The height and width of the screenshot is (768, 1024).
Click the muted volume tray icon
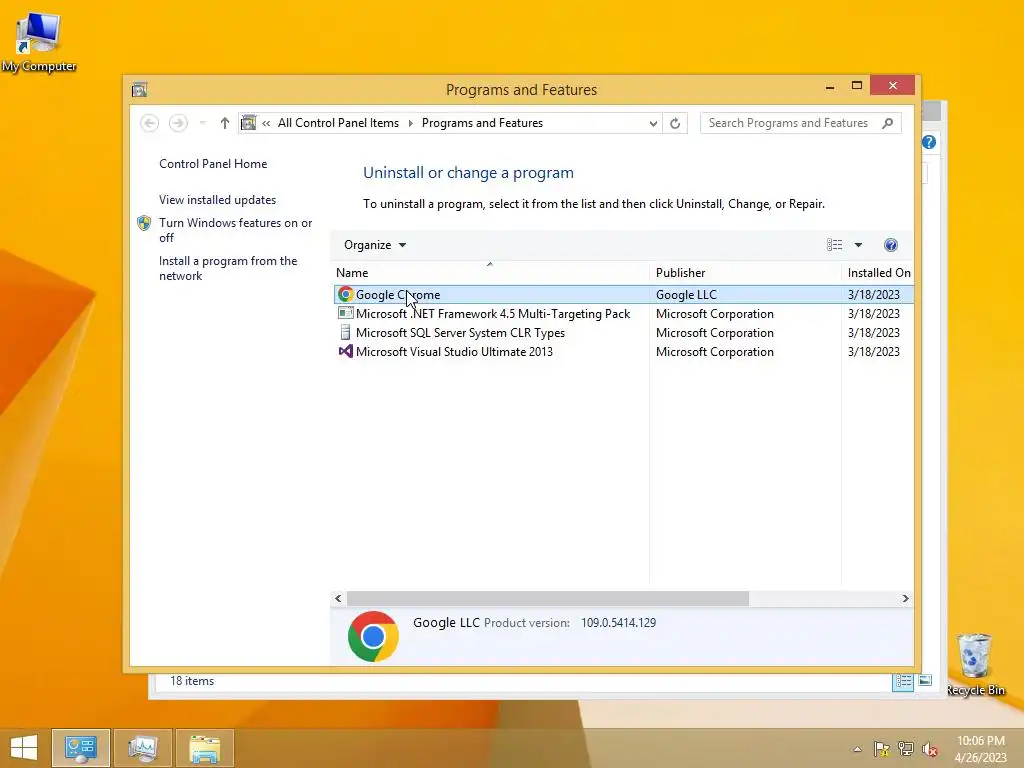pyautogui.click(x=929, y=749)
